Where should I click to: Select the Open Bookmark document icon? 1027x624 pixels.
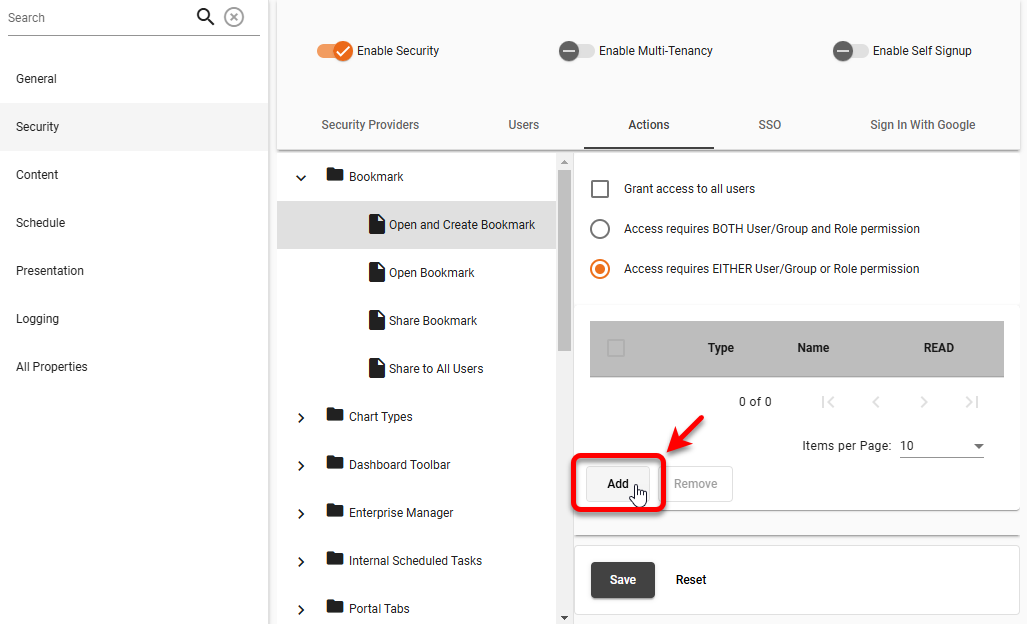(378, 272)
